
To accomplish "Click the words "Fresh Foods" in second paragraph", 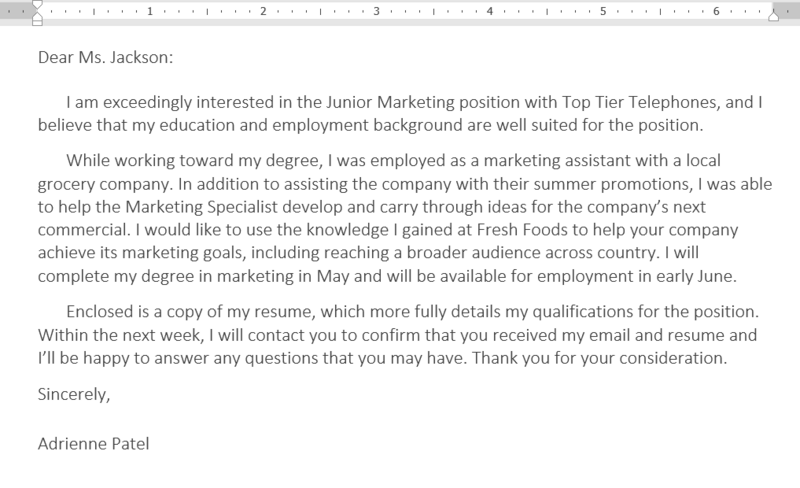I will pyautogui.click(x=522, y=230).
